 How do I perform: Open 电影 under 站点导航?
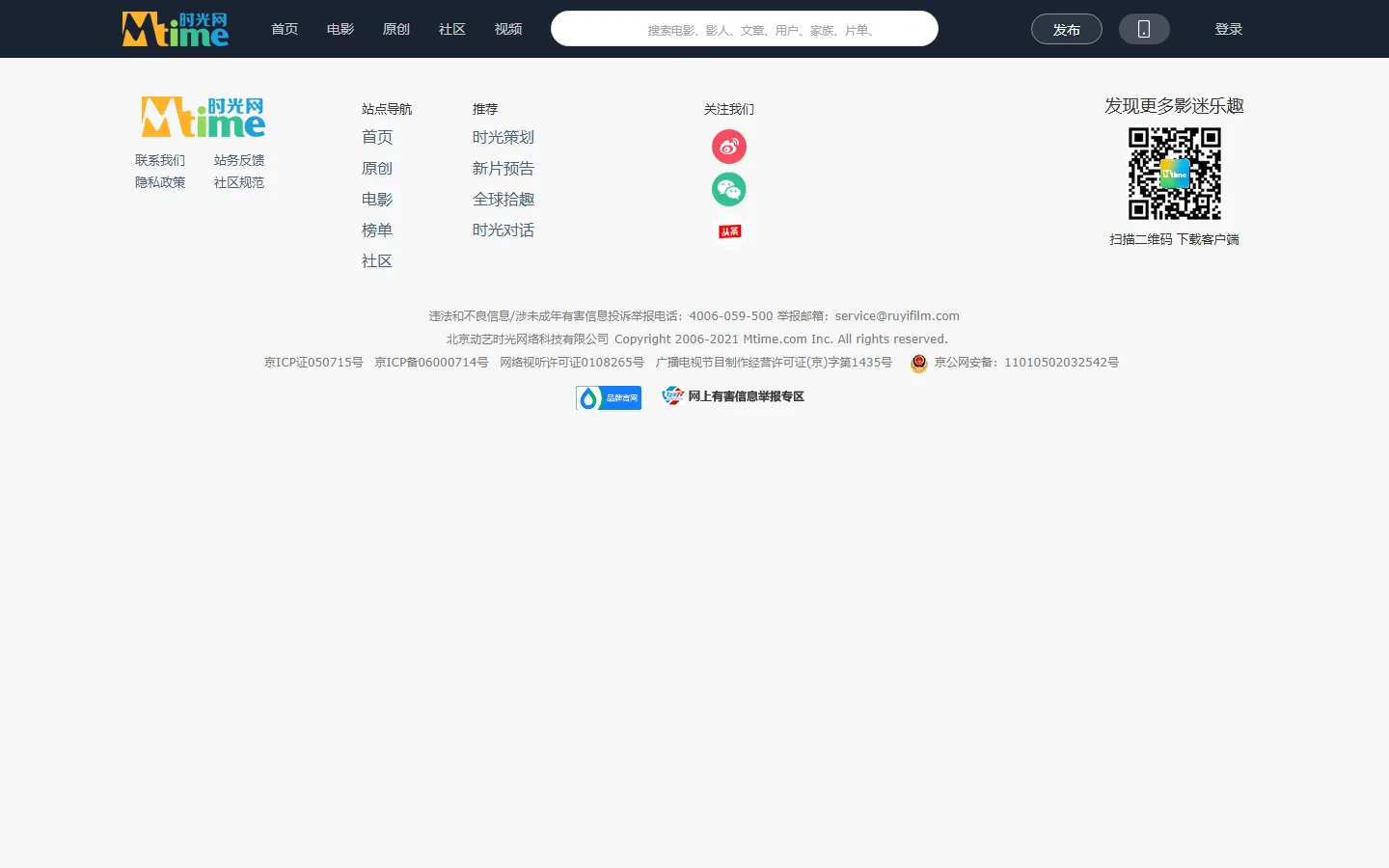coord(377,199)
